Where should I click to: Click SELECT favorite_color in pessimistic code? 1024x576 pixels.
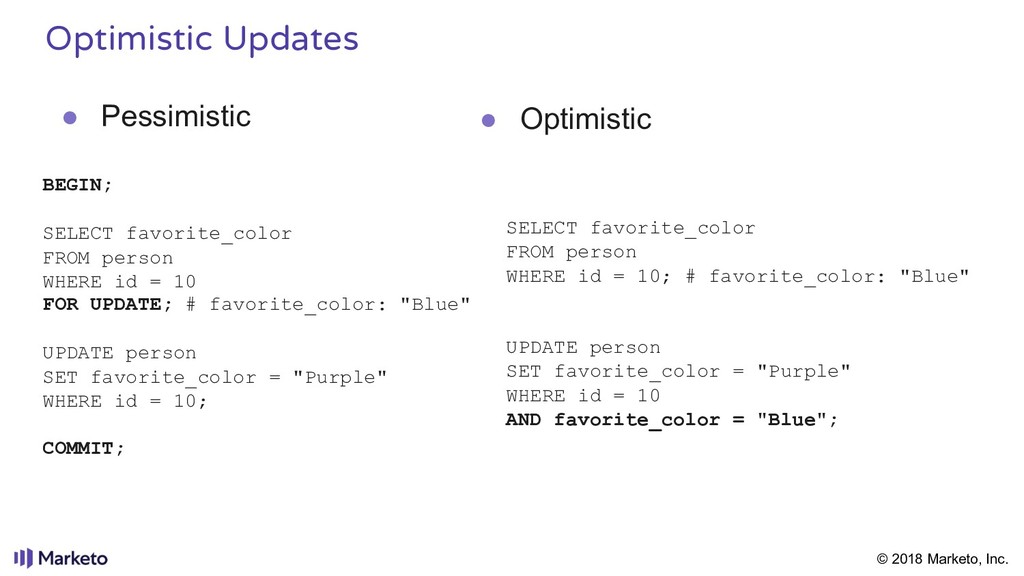click(167, 234)
